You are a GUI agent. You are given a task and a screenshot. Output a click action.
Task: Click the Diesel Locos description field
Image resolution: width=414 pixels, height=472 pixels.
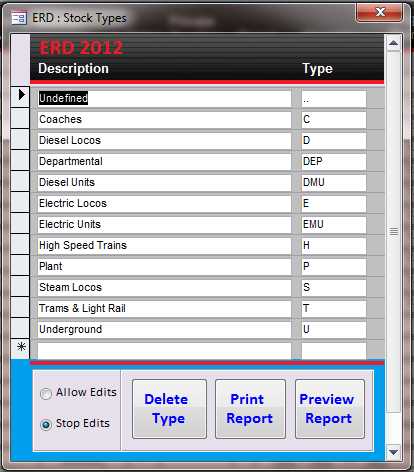(x=164, y=141)
